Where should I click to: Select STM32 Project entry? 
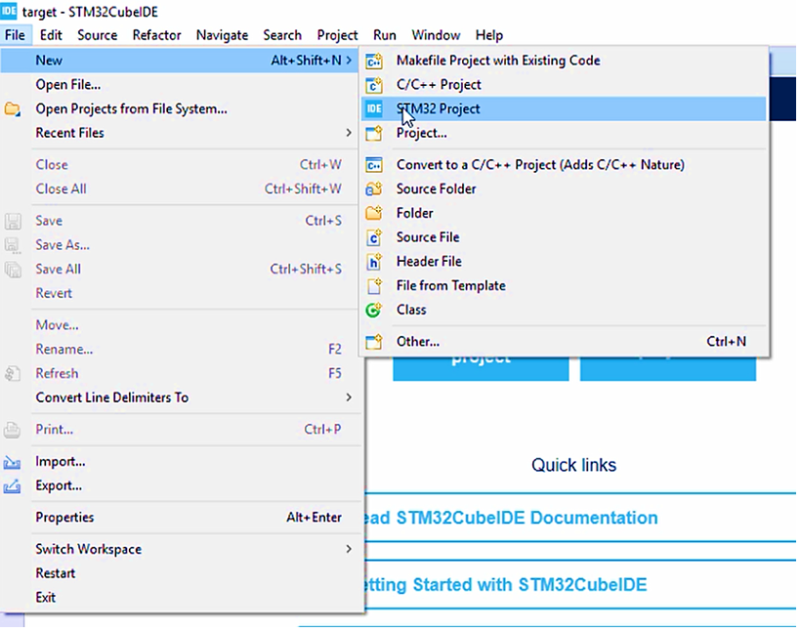click(564, 109)
